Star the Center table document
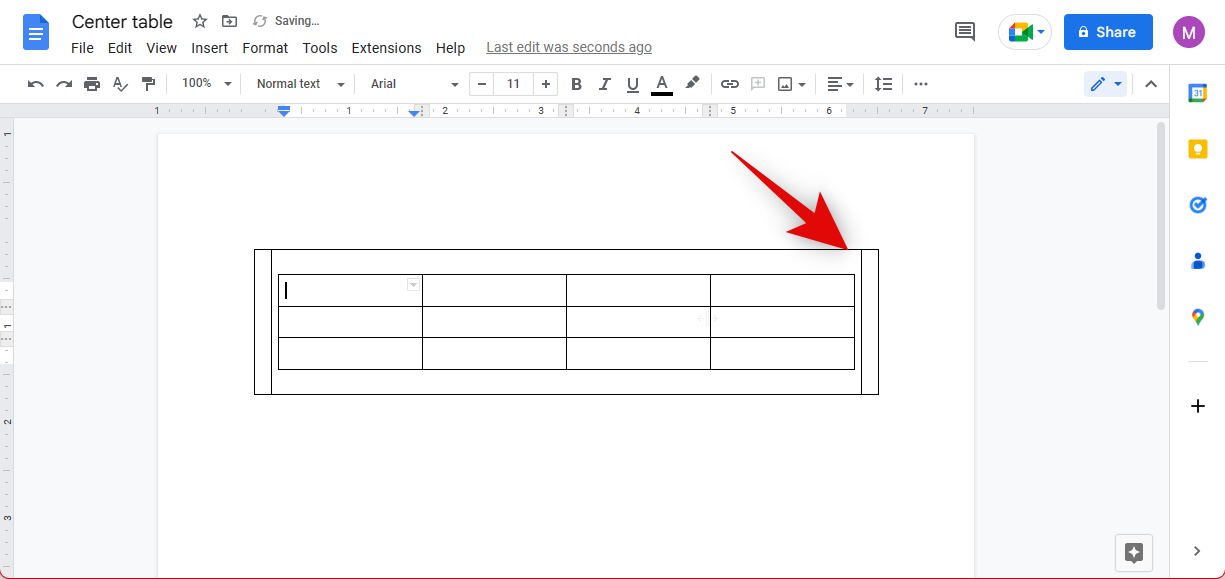 [200, 22]
